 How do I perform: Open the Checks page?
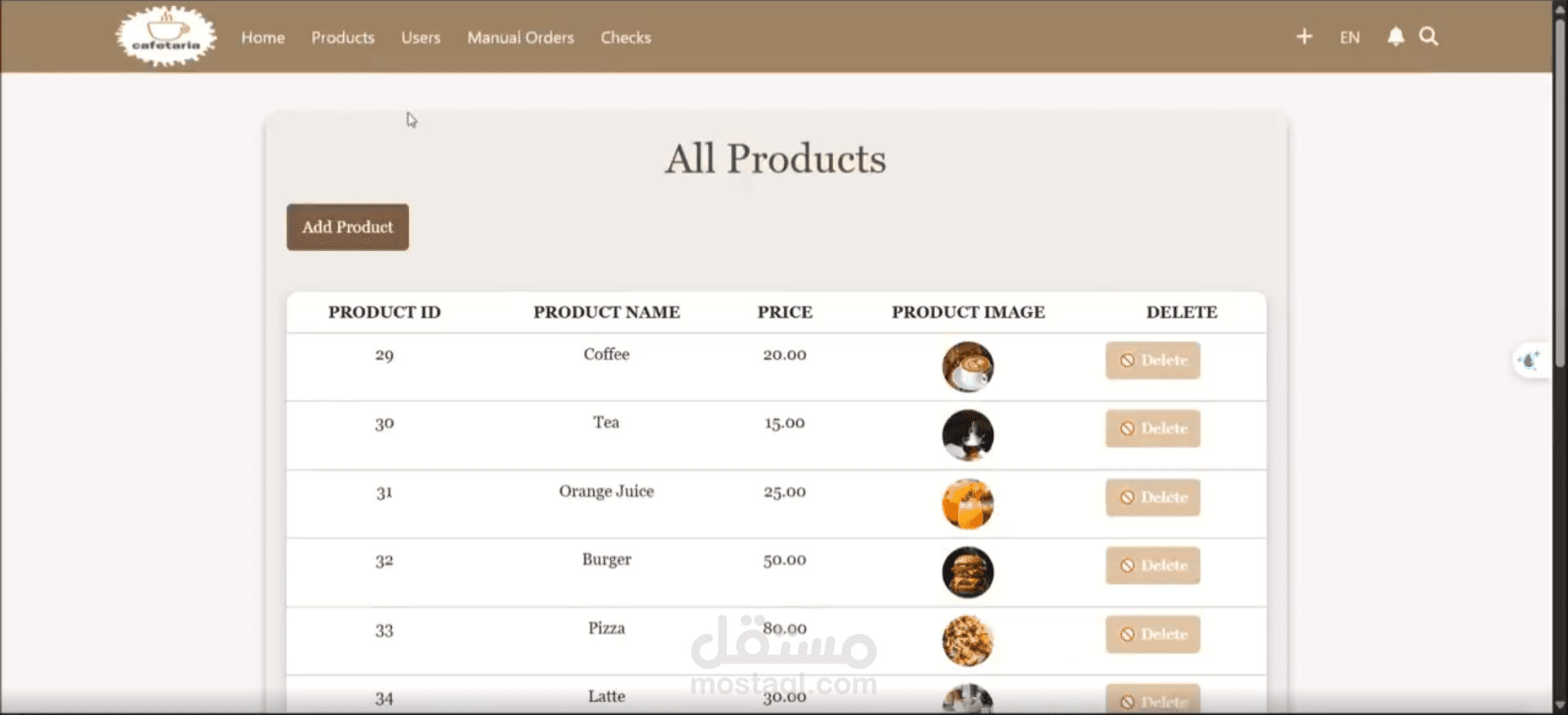[x=626, y=38]
